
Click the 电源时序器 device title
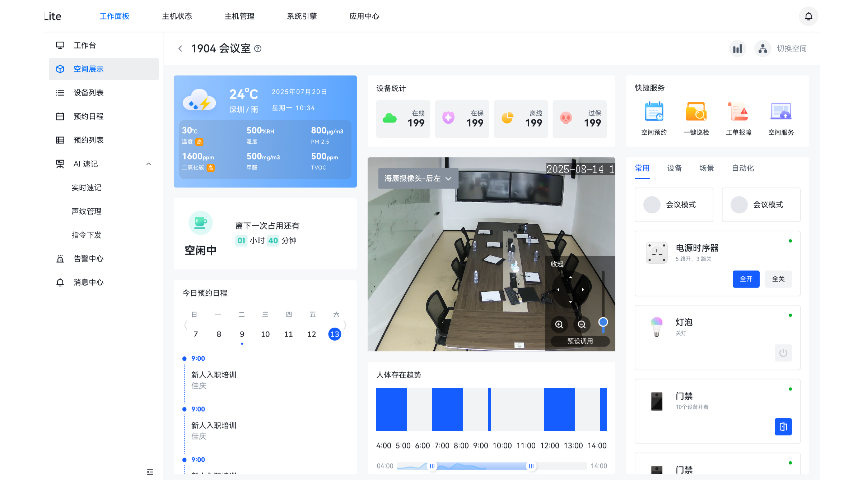click(697, 248)
